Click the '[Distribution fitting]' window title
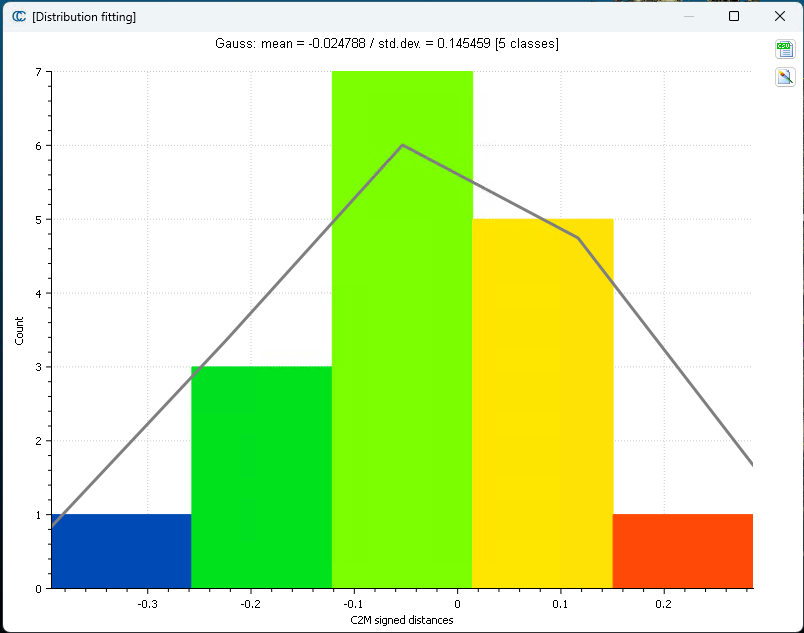The image size is (804, 633). pos(84,17)
